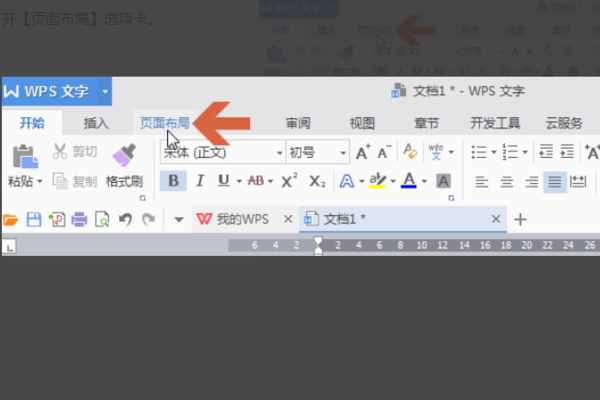Open the 审阅 tab
The width and height of the screenshot is (600, 400).
pos(298,123)
